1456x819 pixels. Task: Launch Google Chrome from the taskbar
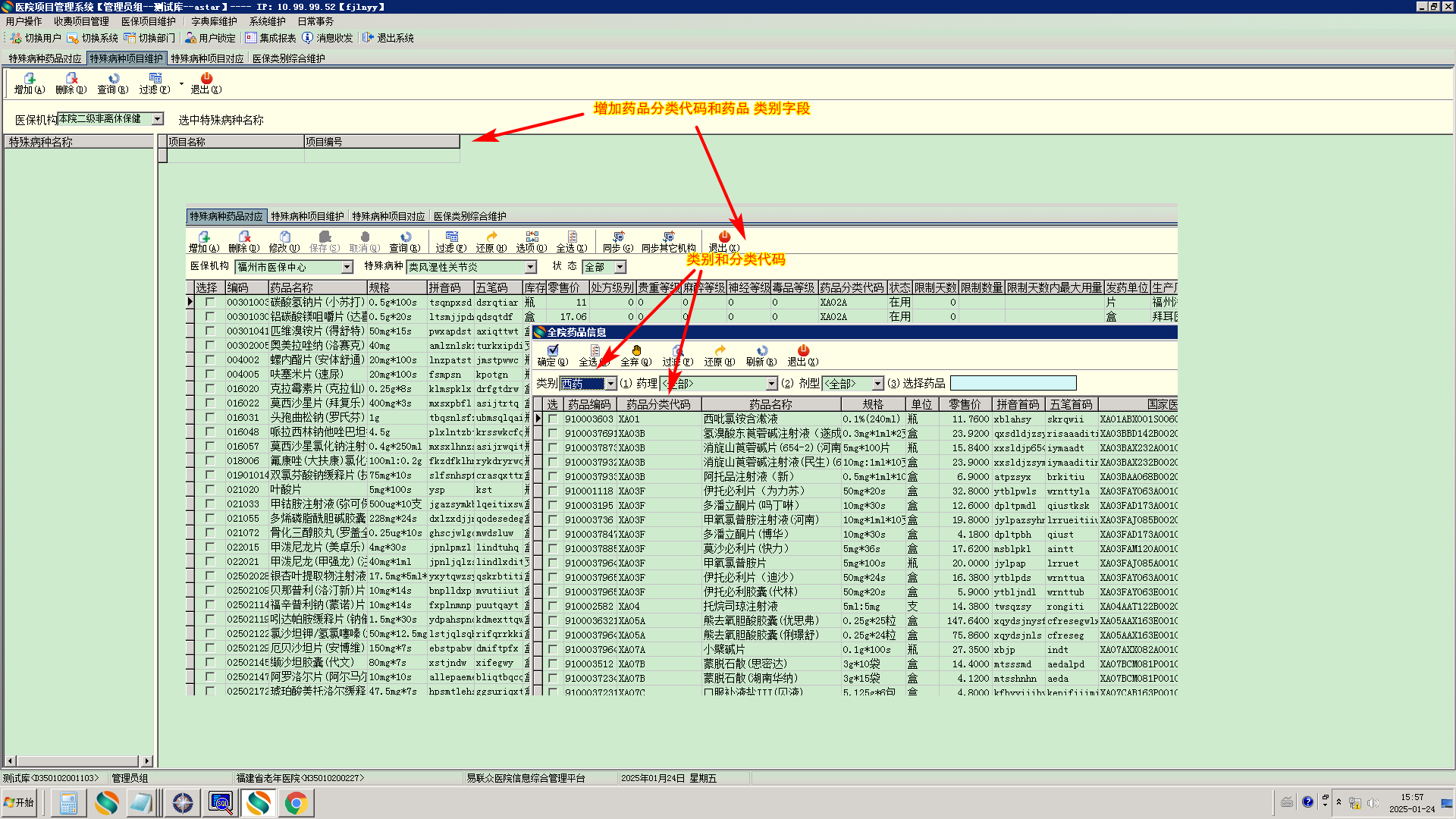(x=296, y=802)
